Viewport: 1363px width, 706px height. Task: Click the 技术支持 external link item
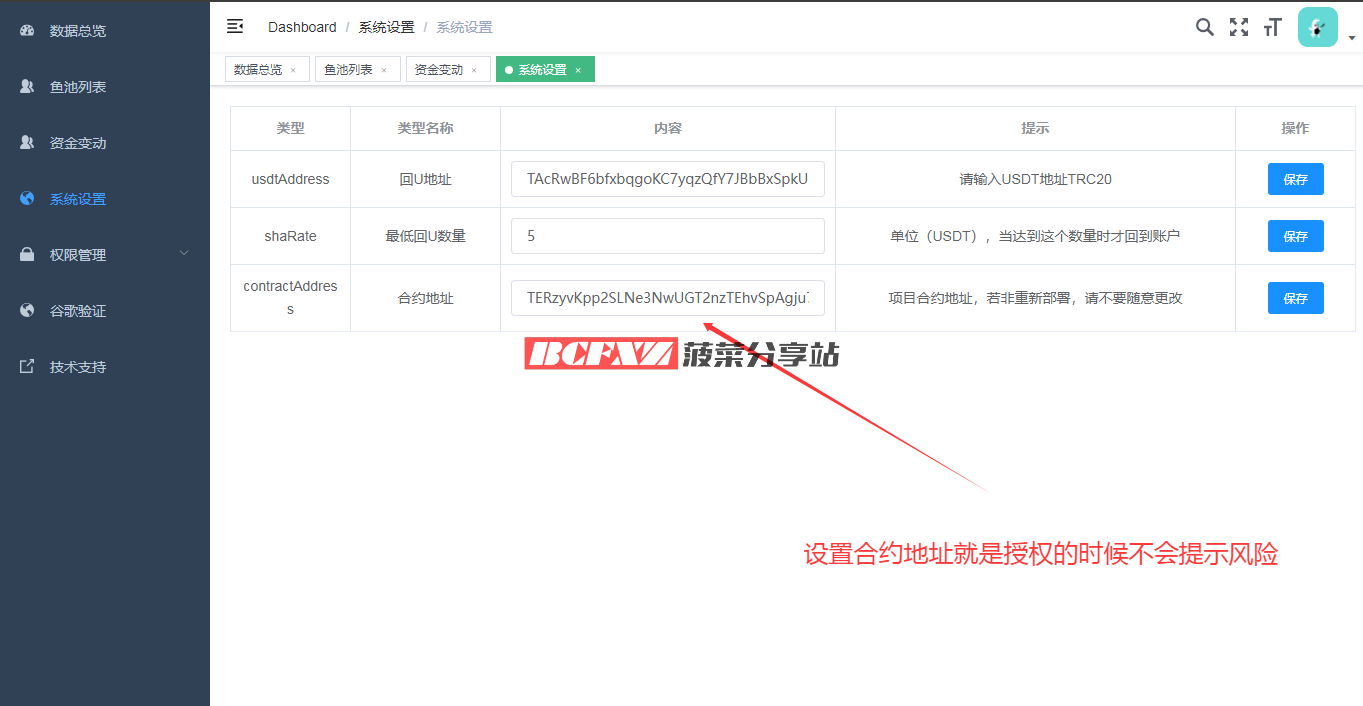(78, 367)
